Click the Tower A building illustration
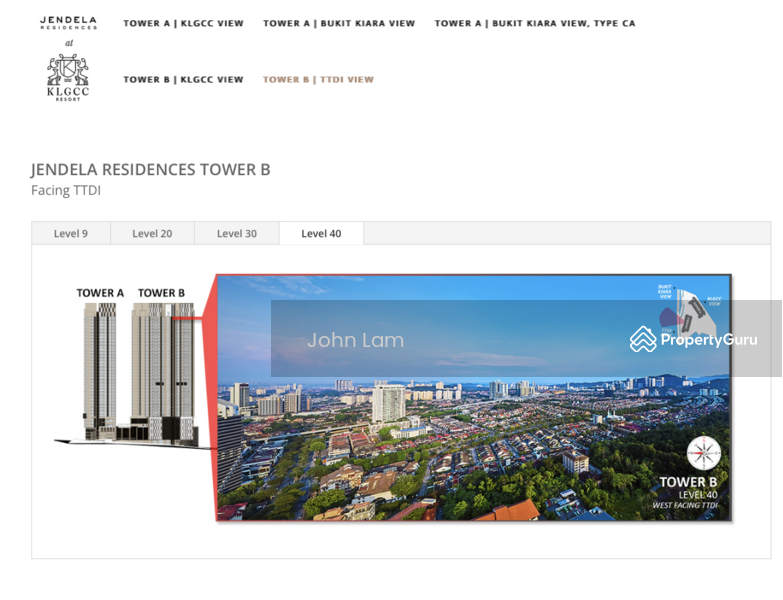Viewport: 783px width, 600px height. (x=100, y=371)
